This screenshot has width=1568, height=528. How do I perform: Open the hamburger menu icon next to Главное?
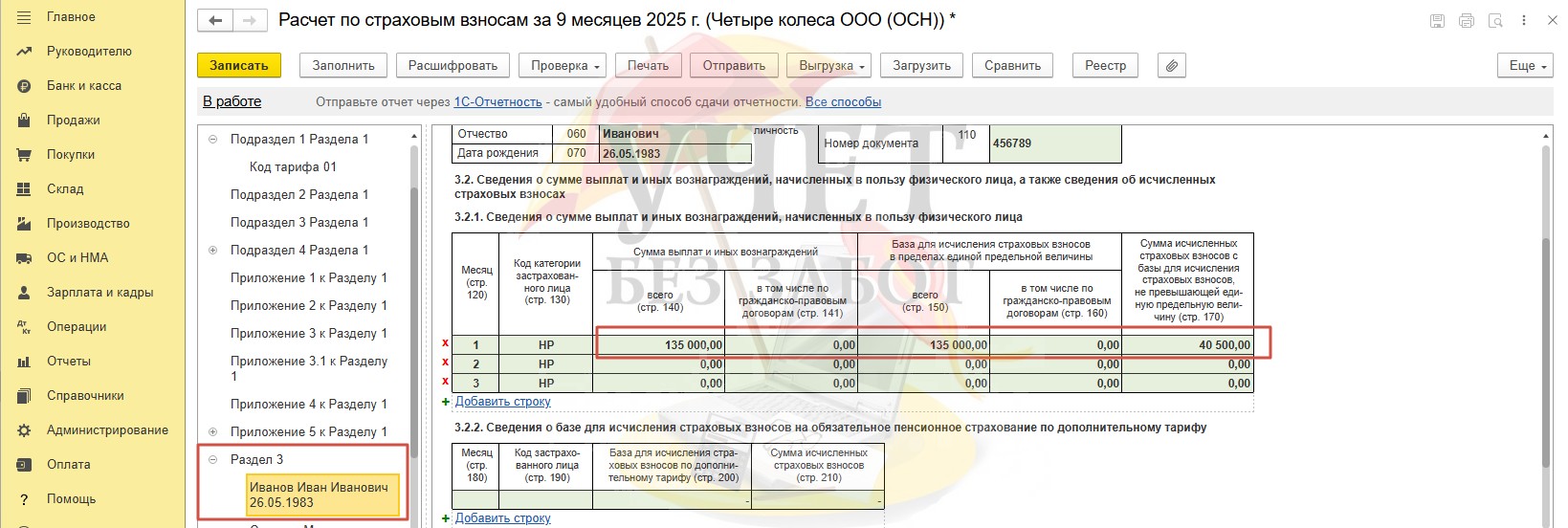[25, 17]
